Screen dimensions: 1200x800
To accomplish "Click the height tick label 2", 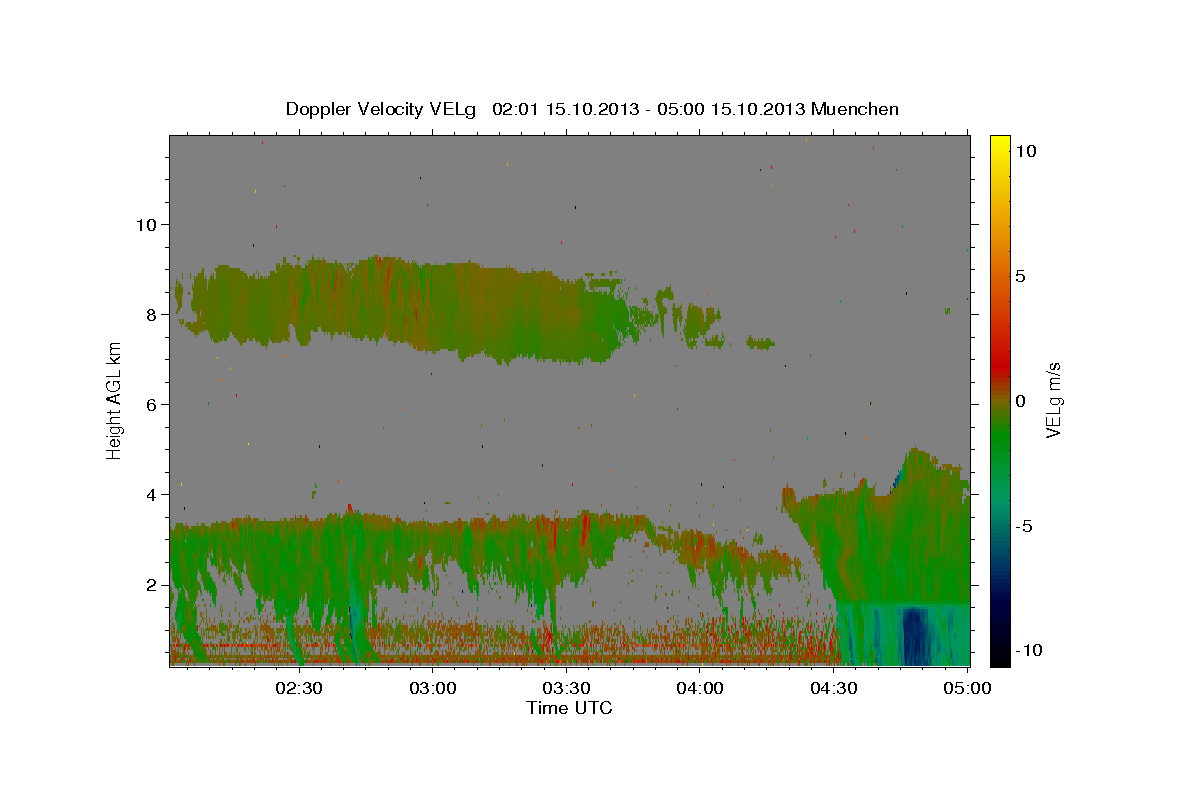I will click(151, 585).
